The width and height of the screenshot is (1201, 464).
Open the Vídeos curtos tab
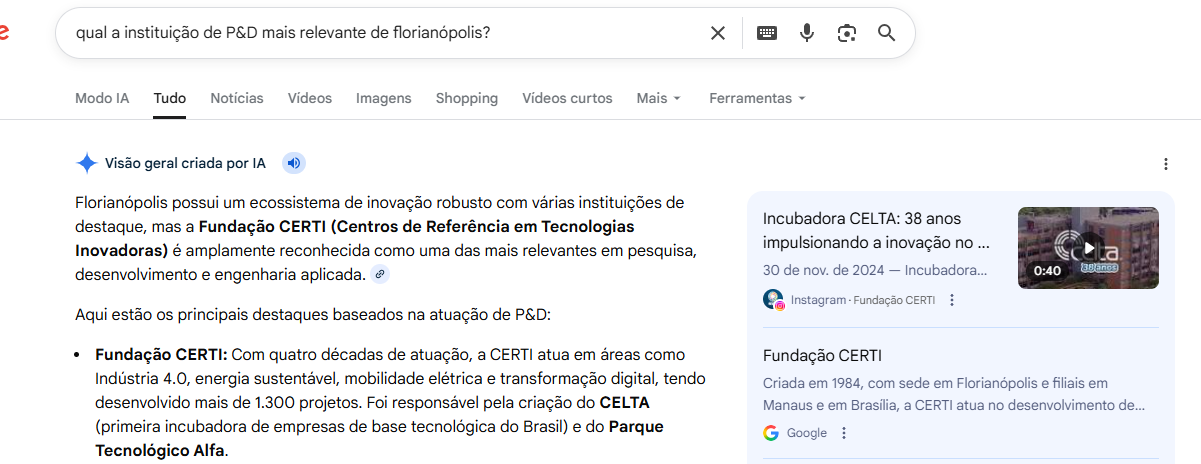click(567, 98)
